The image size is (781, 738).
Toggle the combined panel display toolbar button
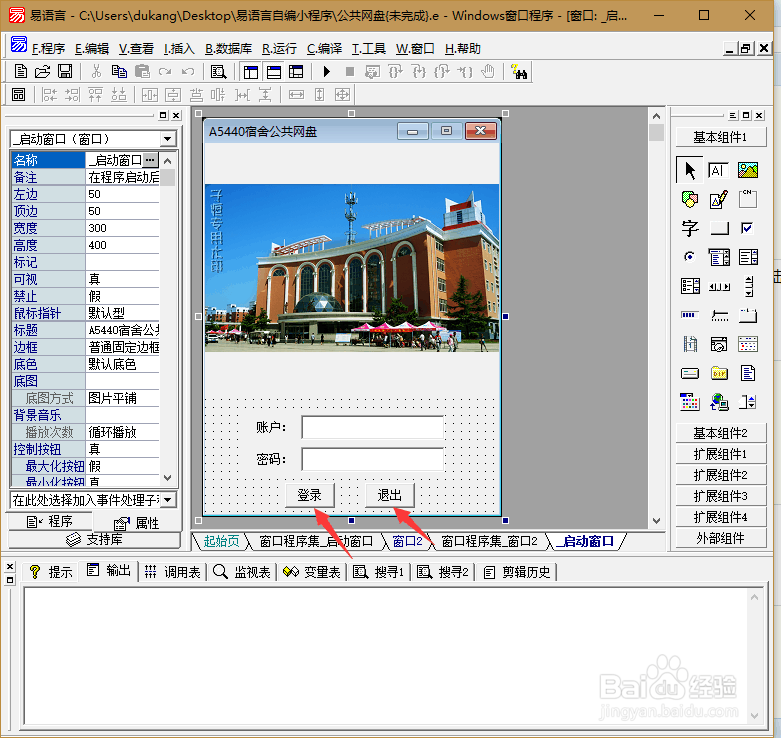[296, 72]
